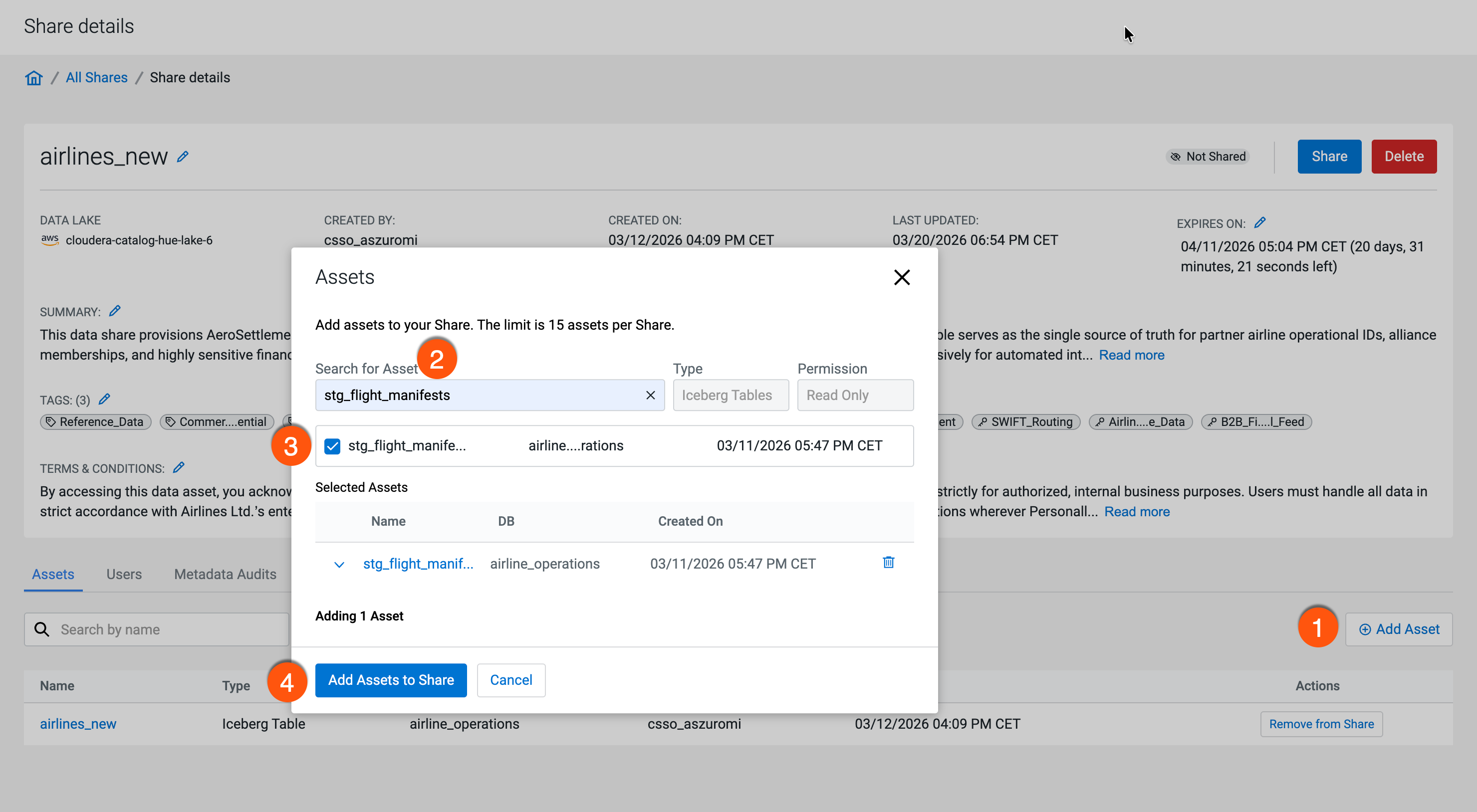
Task: Open the Permission Read Only dropdown
Action: pos(855,395)
